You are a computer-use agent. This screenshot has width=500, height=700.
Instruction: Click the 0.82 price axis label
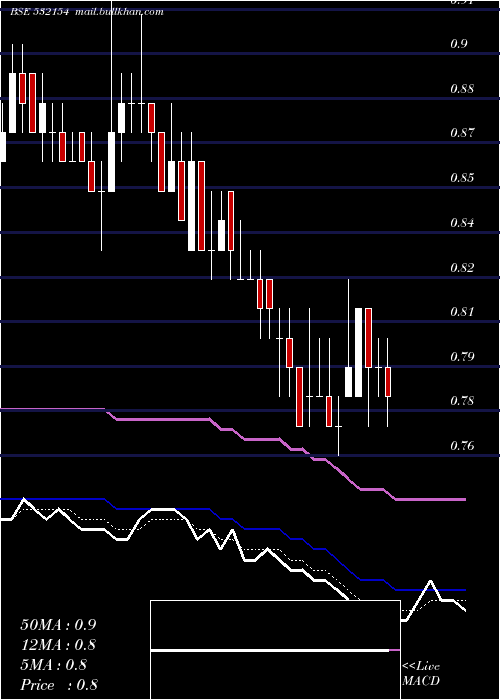pyautogui.click(x=462, y=267)
